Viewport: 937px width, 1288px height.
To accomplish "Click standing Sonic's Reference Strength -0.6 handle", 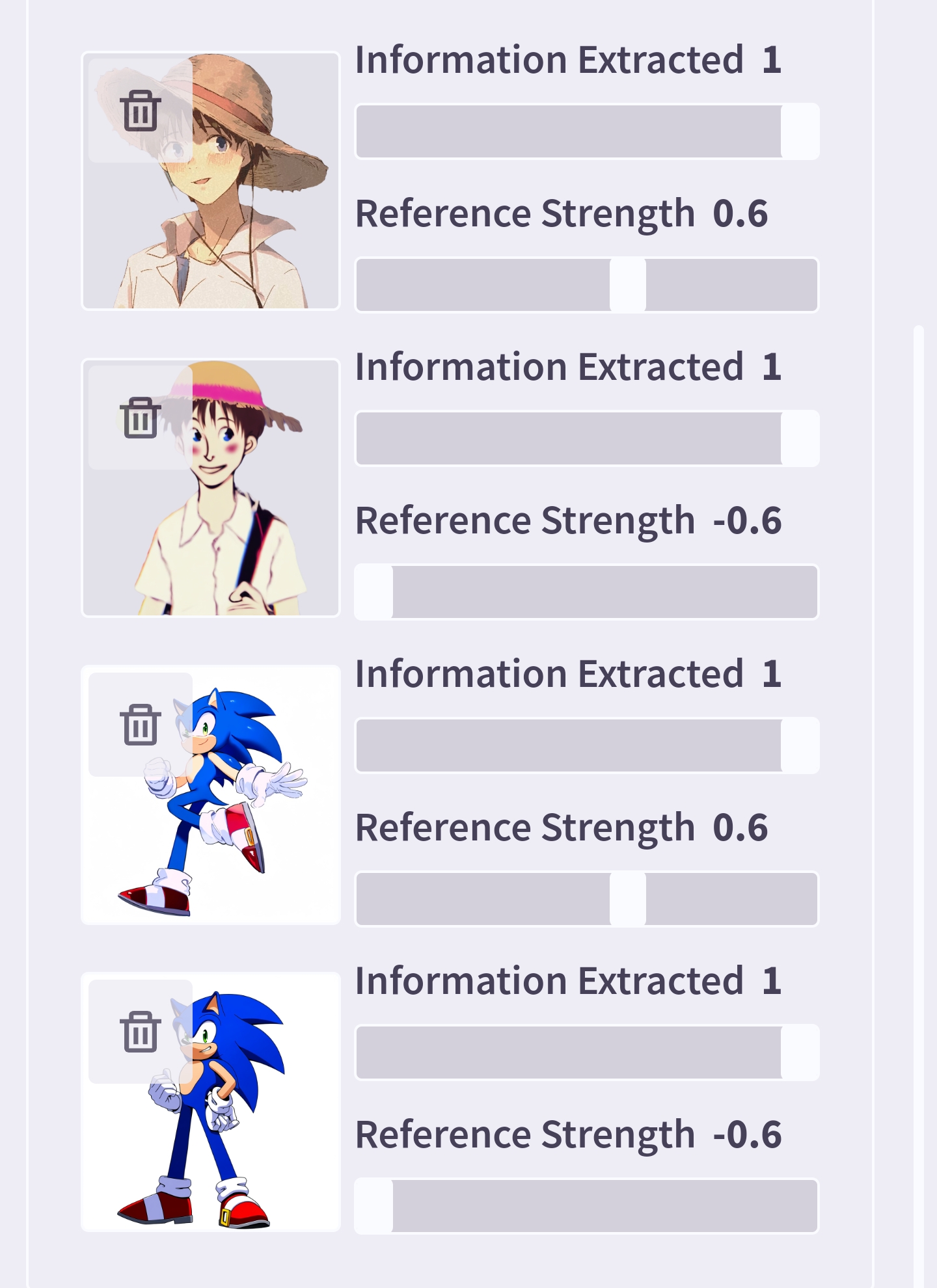I will [x=375, y=1206].
